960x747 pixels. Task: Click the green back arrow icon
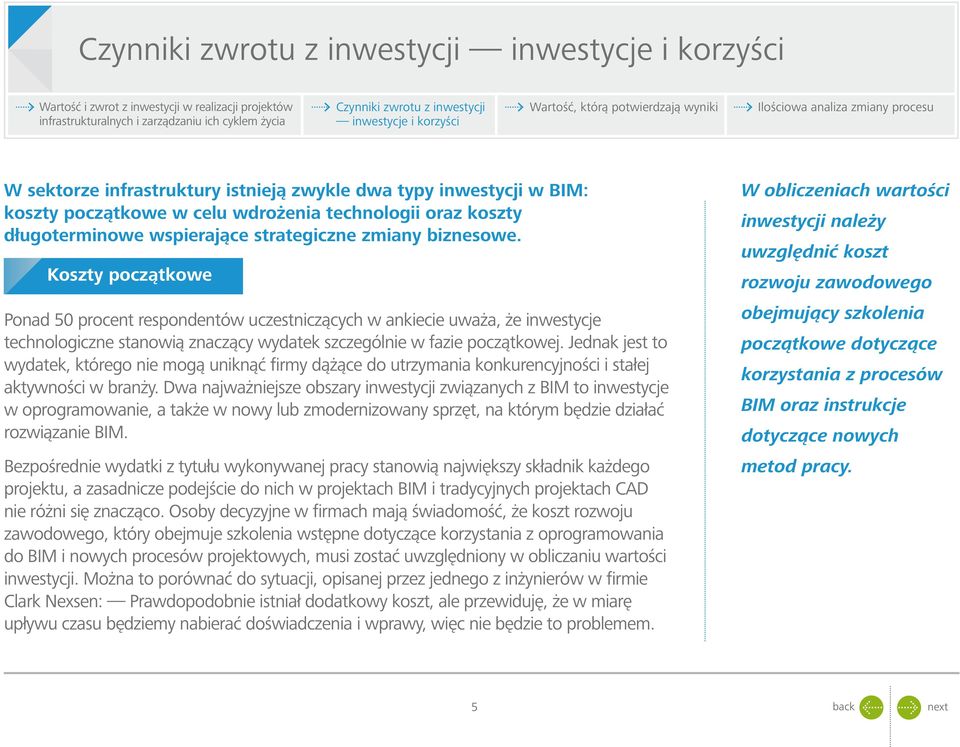click(x=871, y=707)
